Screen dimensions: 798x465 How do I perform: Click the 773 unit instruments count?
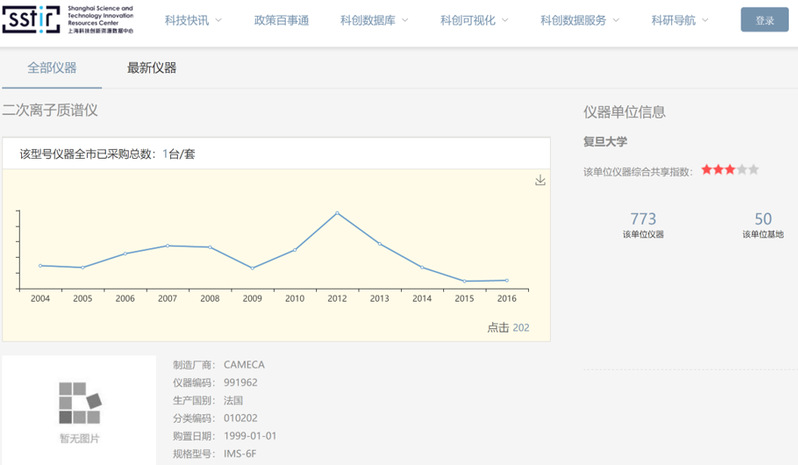coord(643,219)
